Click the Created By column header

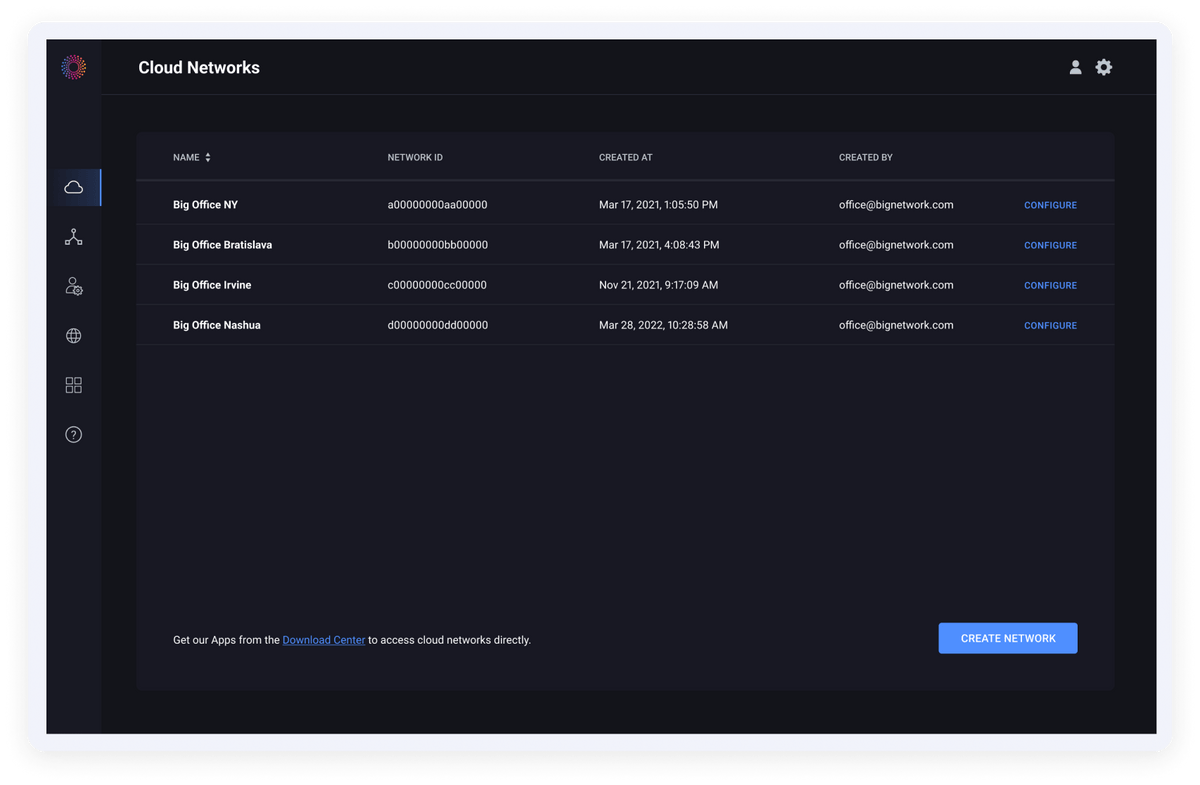click(x=866, y=158)
